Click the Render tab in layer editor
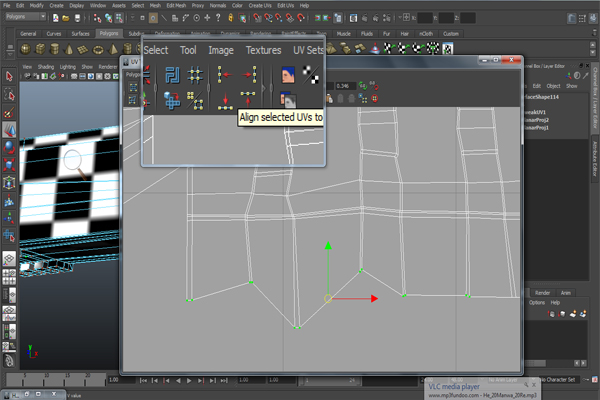Image resolution: width=600 pixels, height=400 pixels. point(542,293)
